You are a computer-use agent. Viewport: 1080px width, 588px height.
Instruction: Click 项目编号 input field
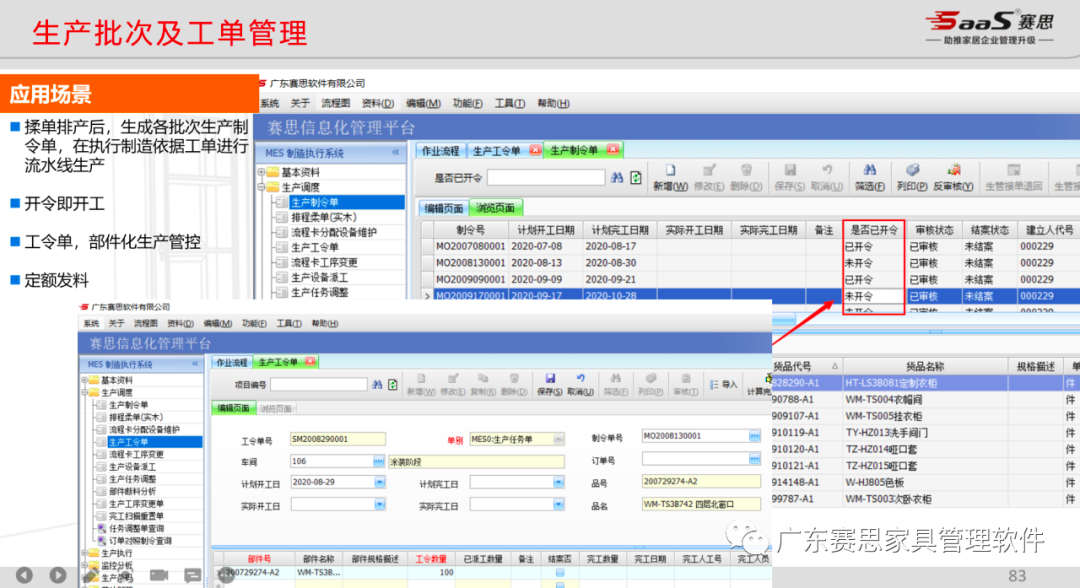tap(318, 384)
